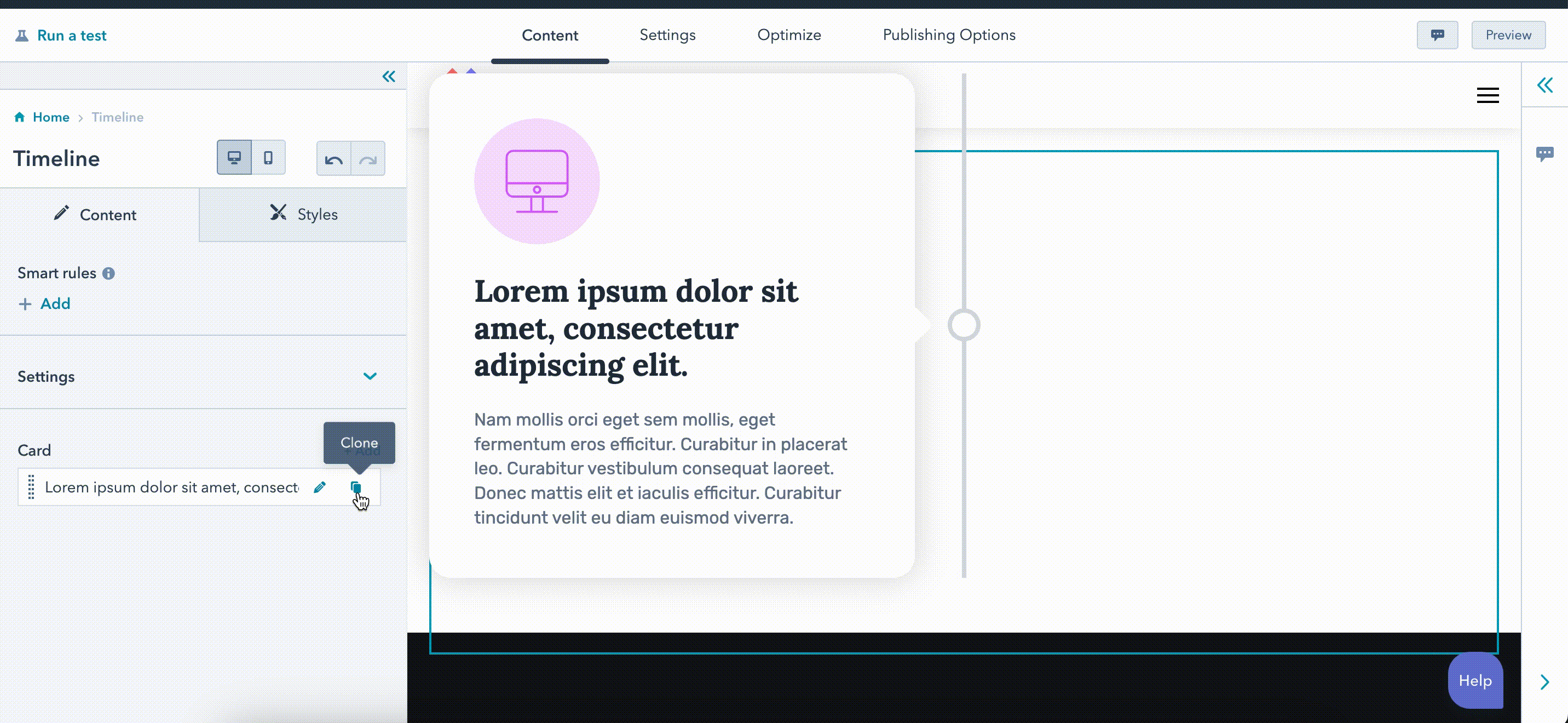Open the Publishing Options tab
The height and width of the screenshot is (723, 1568).
[x=949, y=35]
